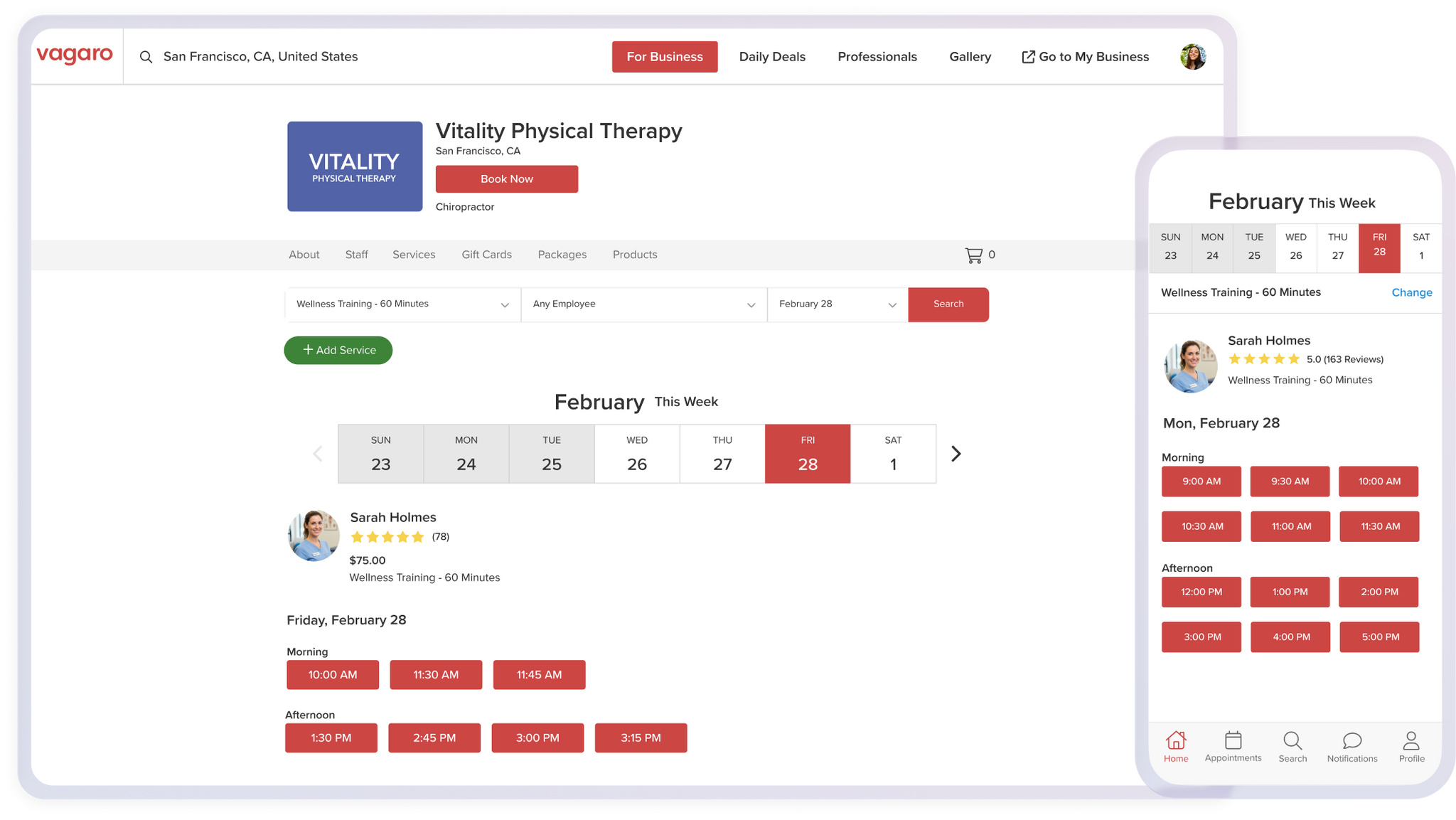Book the 3:15 PM slot
Screen dimensions: 1456x820
coord(641,738)
